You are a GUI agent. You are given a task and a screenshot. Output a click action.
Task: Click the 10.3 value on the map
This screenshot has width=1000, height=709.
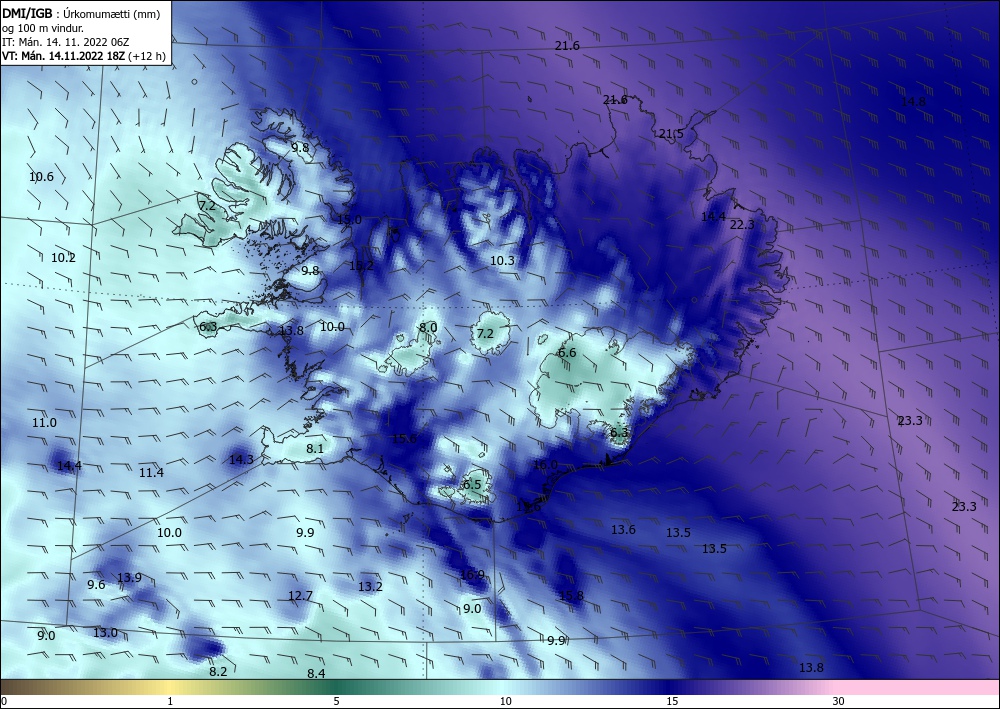(502, 260)
